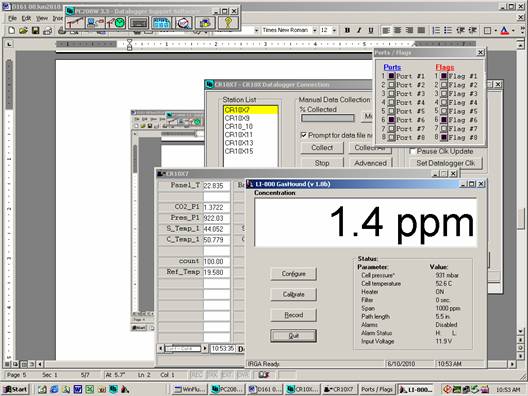Click the Save diskette icon in Word toolbar
The image size is (528, 396).
click(35, 31)
